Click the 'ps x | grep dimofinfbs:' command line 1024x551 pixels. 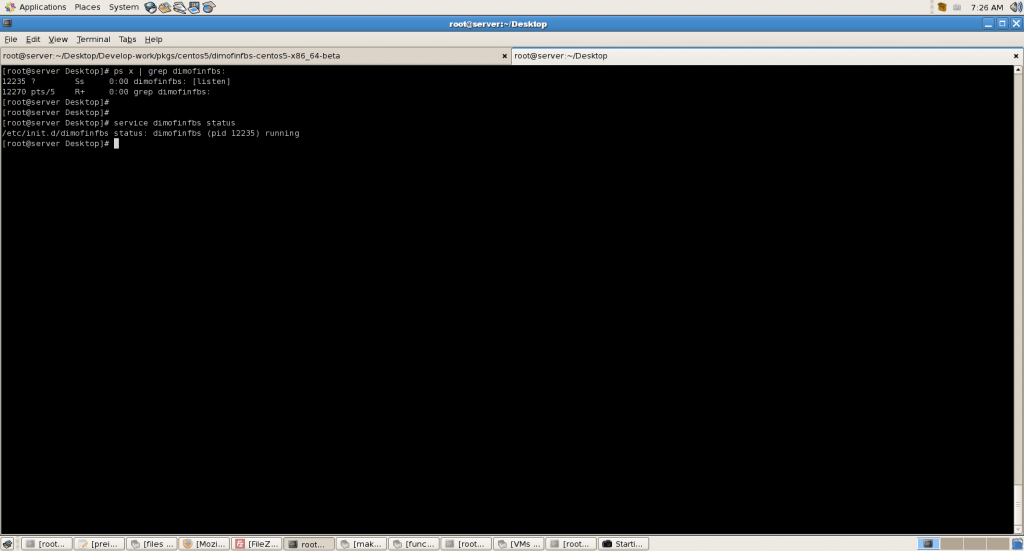(x=114, y=71)
